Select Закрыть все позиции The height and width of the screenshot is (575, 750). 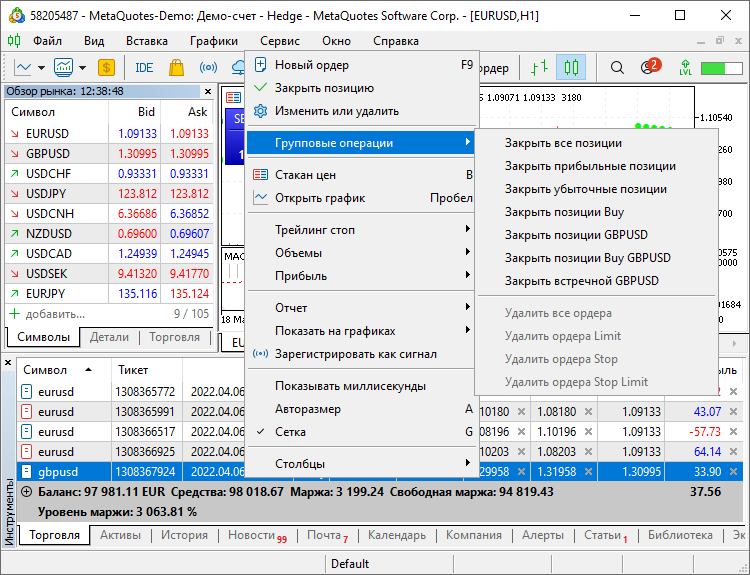point(596,143)
